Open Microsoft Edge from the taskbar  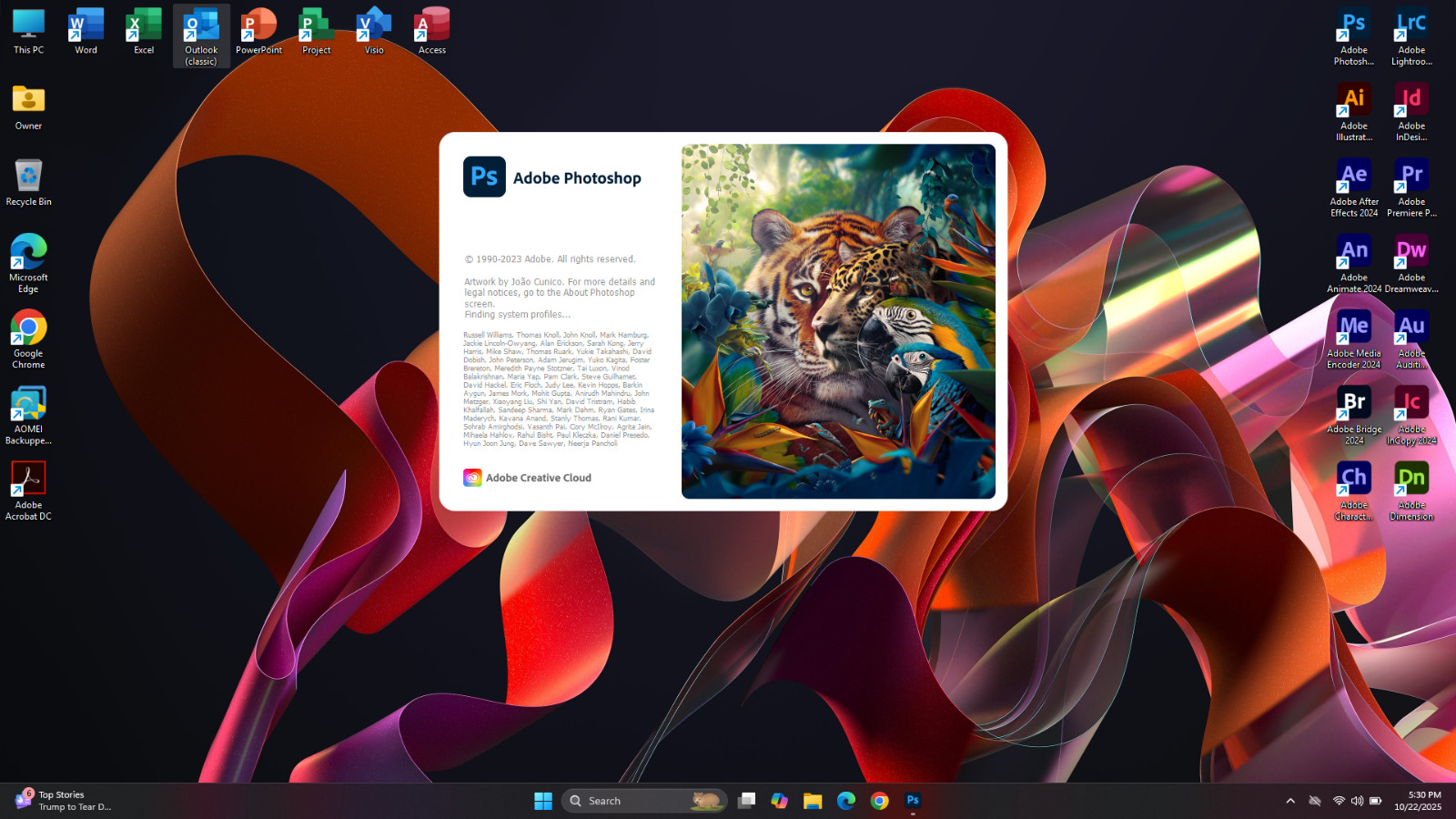click(846, 801)
